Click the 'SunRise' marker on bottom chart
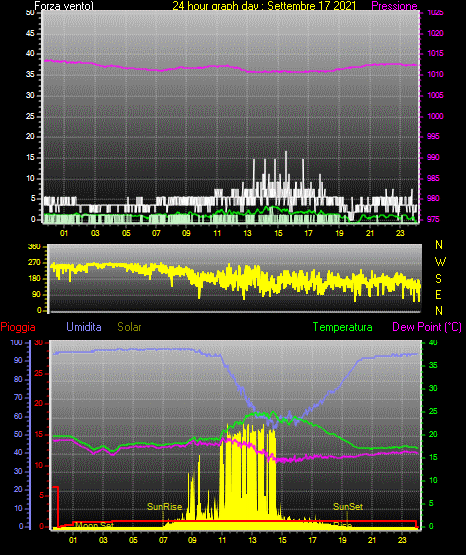Image resolution: width=466 pixels, height=555 pixels. click(165, 507)
